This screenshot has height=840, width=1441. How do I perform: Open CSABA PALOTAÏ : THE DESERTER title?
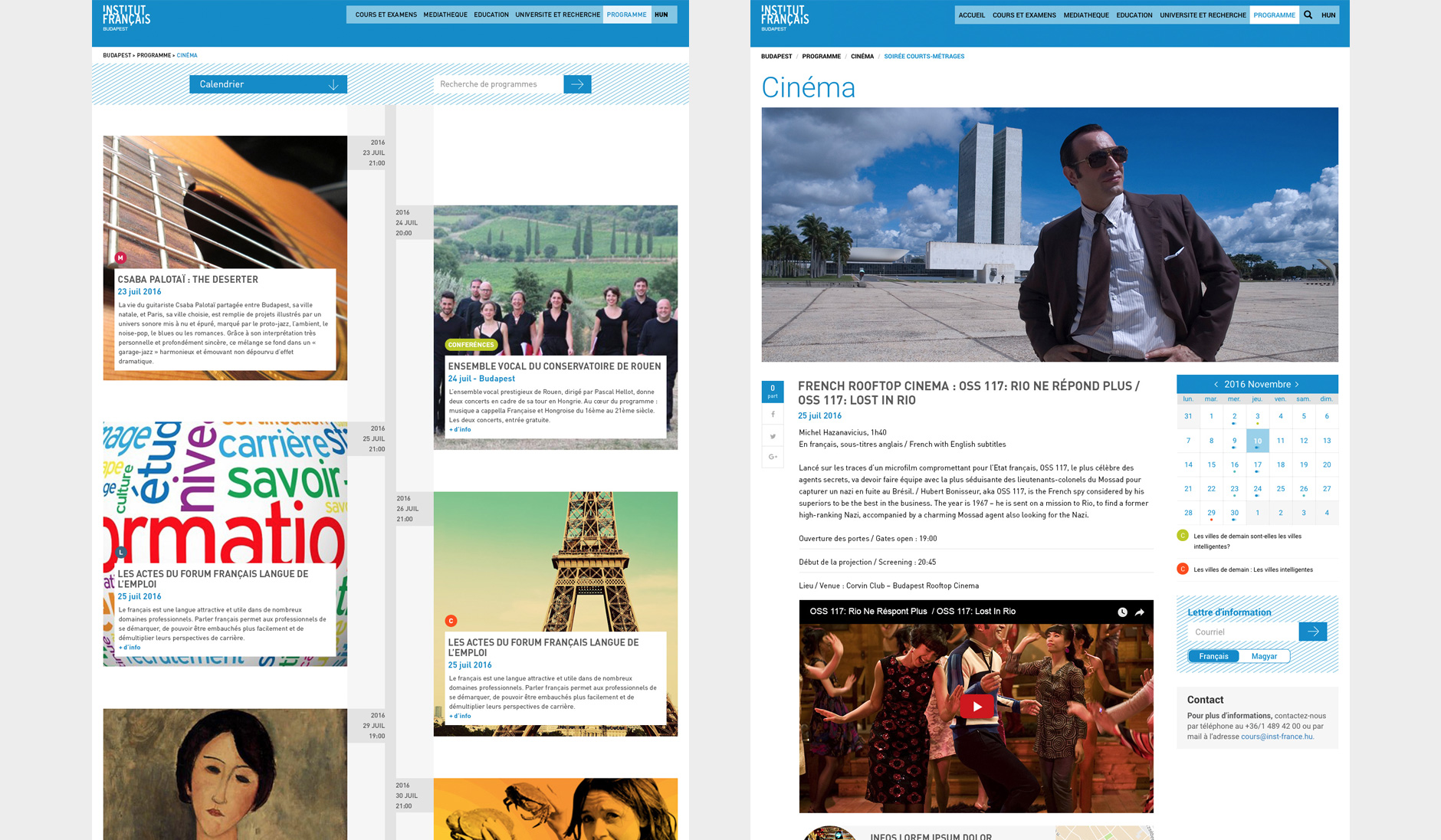188,280
